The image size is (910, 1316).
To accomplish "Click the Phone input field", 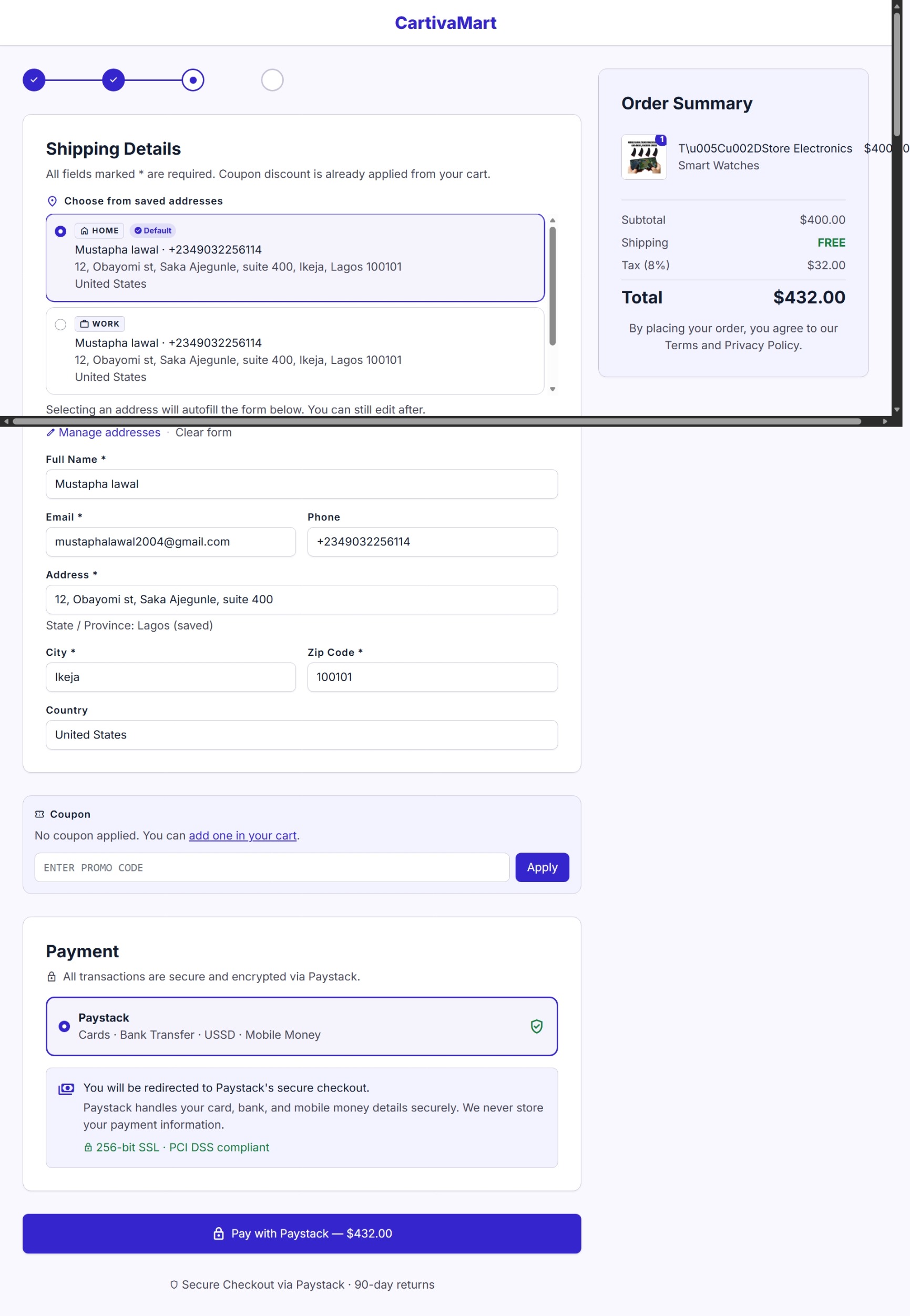I will (x=432, y=541).
